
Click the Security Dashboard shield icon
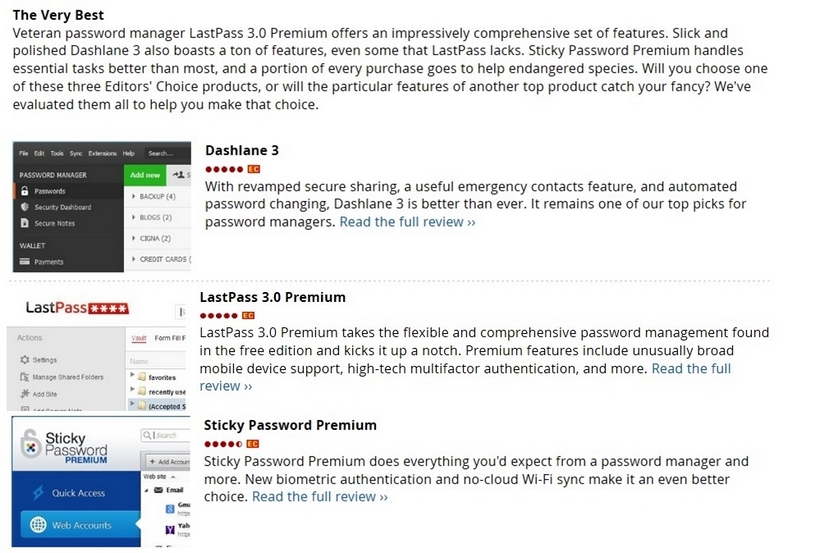(24, 207)
